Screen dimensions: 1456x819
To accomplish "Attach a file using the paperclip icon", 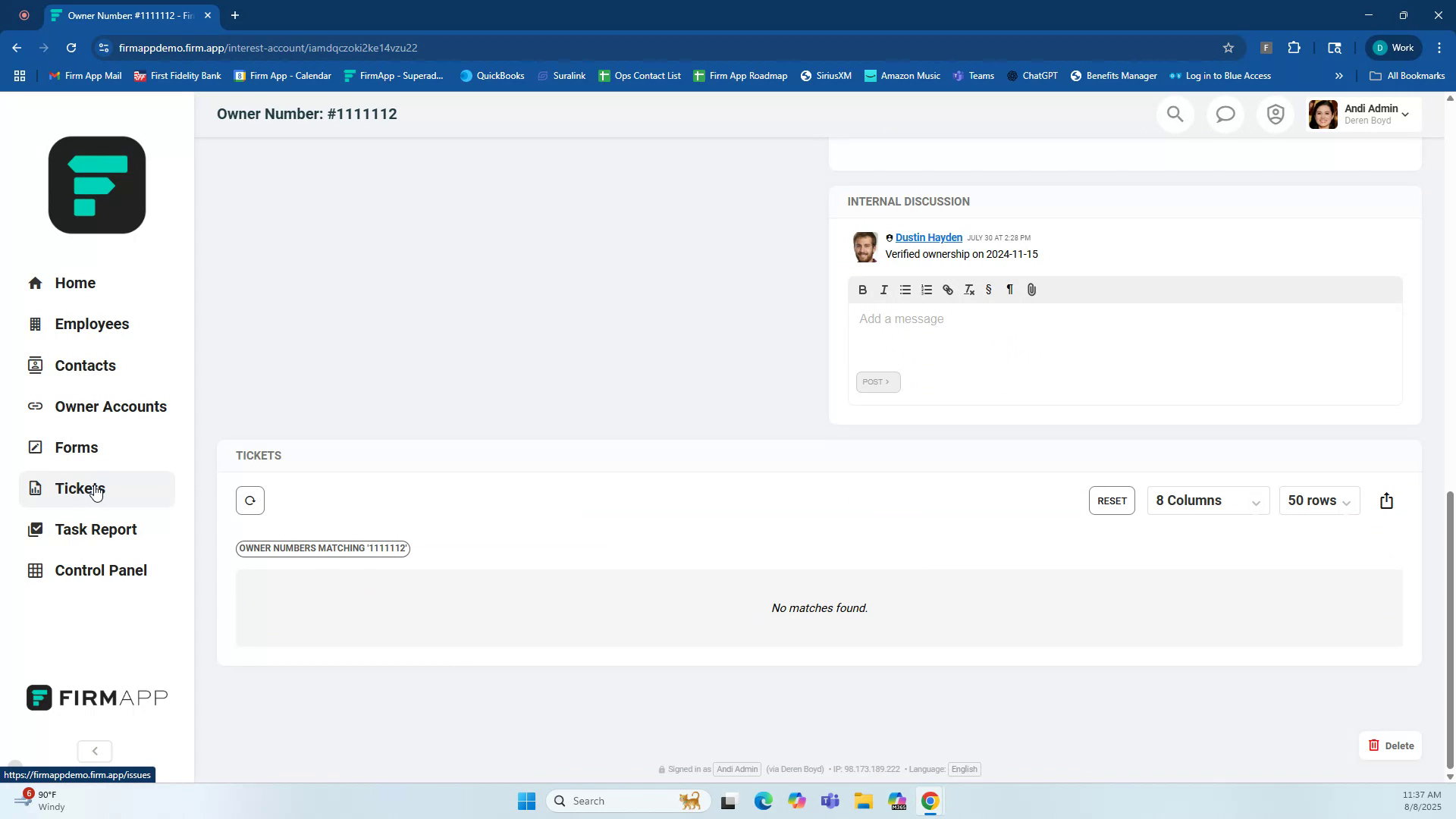I will click(1031, 289).
